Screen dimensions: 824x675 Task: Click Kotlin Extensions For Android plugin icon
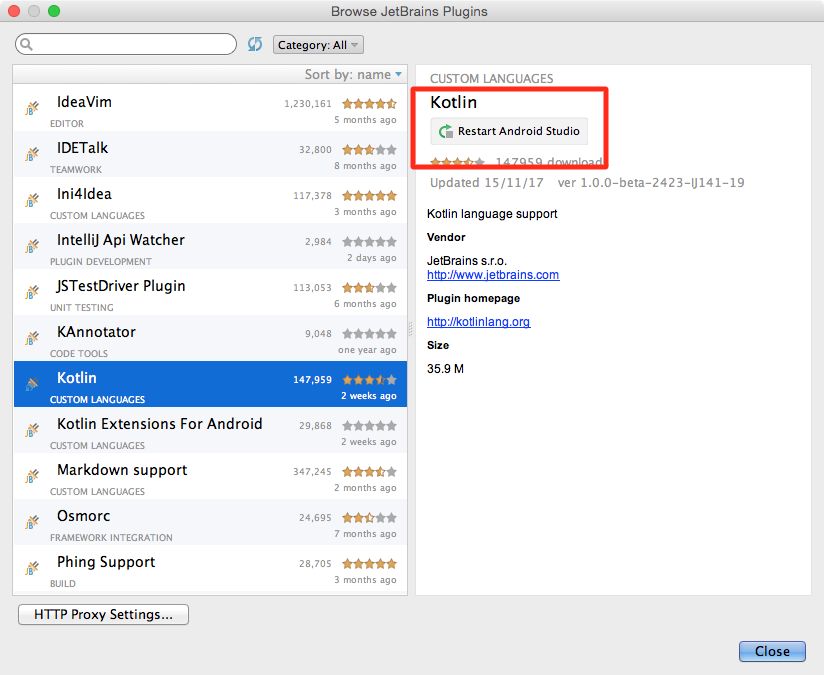coord(32,430)
